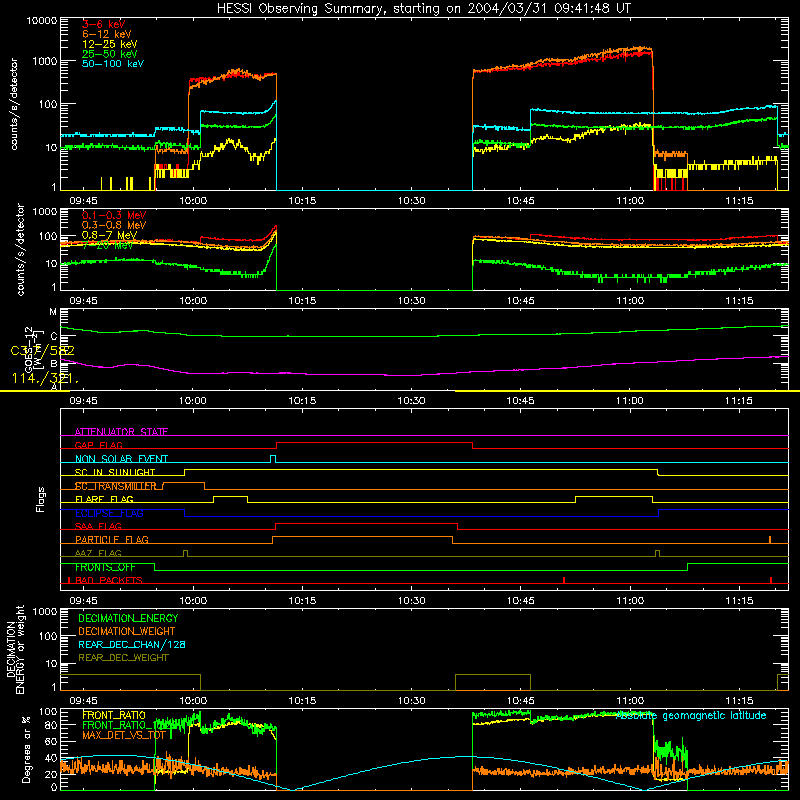800x800 pixels.
Task: Click the M class label on GOES axis
Action: (x=53, y=312)
